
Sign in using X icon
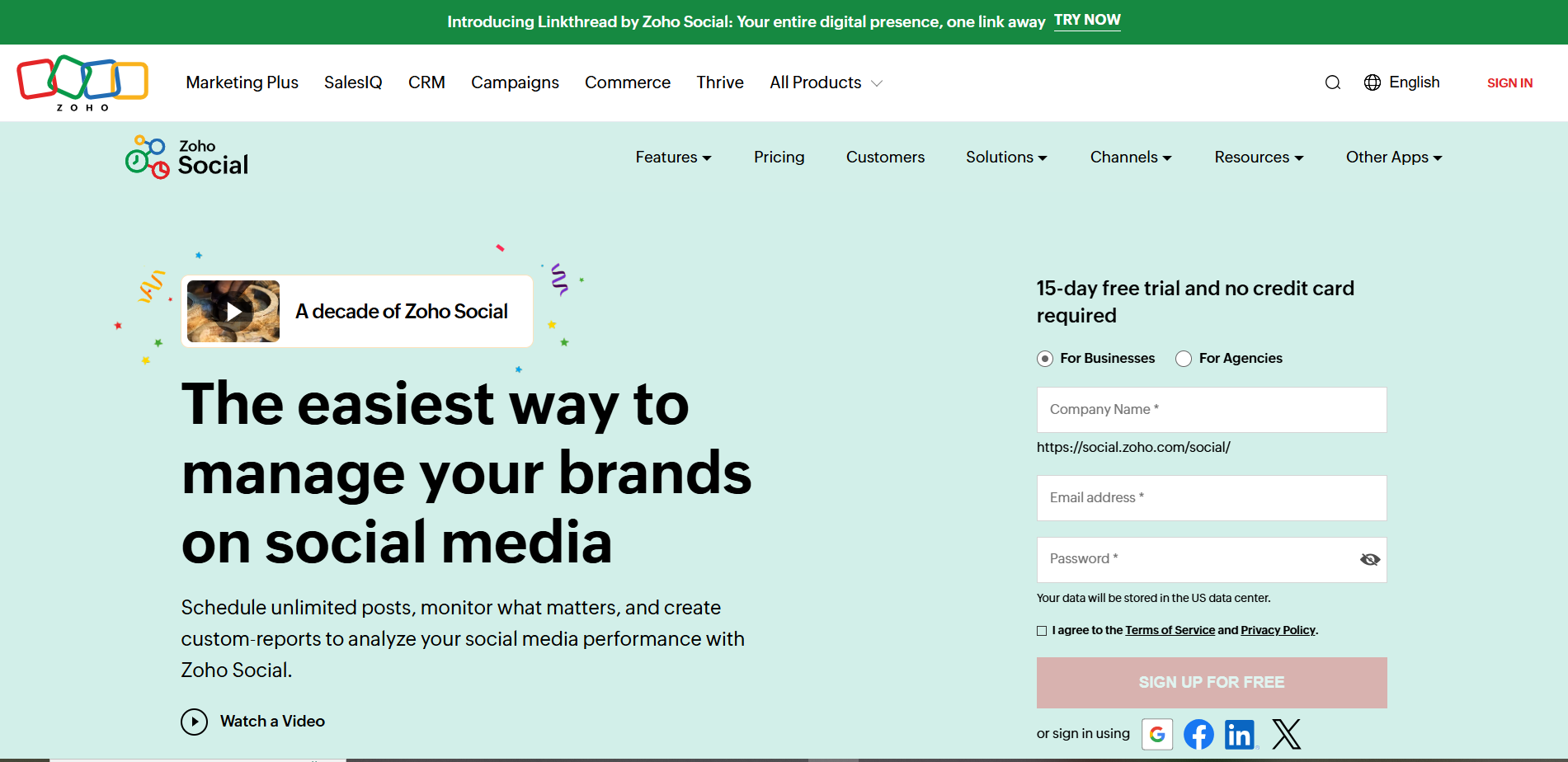pos(1286,734)
